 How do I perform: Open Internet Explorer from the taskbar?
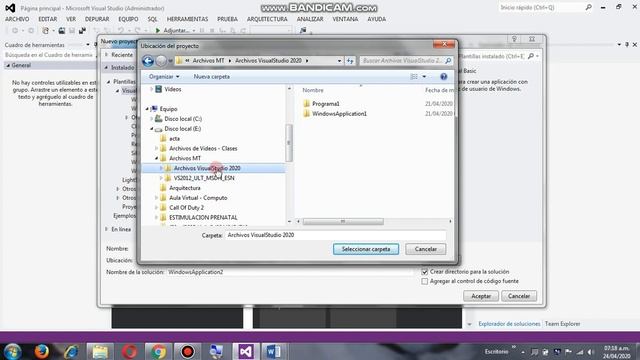point(71,351)
